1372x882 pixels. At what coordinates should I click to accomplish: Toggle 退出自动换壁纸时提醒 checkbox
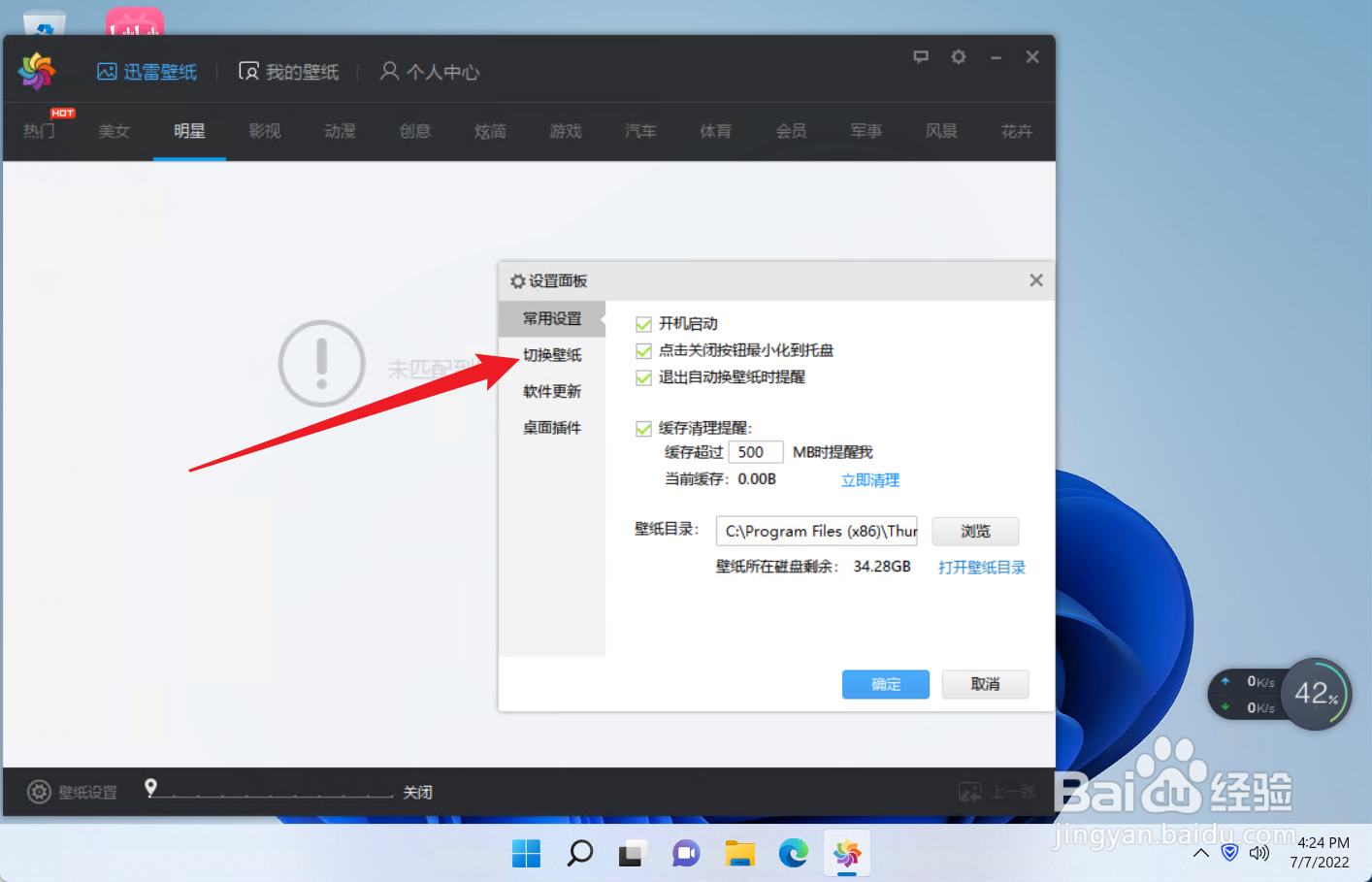click(643, 377)
